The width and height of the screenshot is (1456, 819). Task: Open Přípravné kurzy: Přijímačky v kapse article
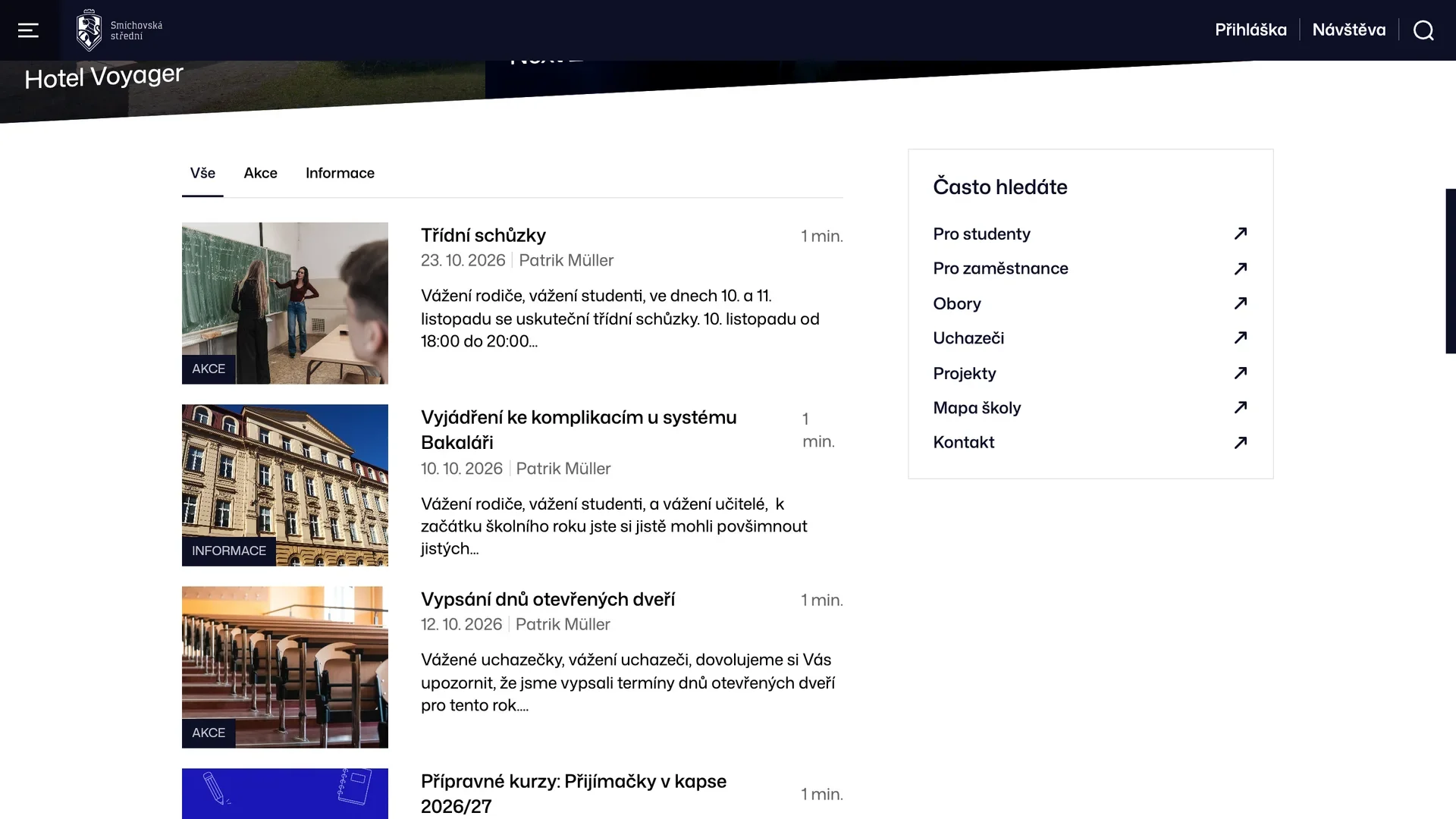pos(573,793)
